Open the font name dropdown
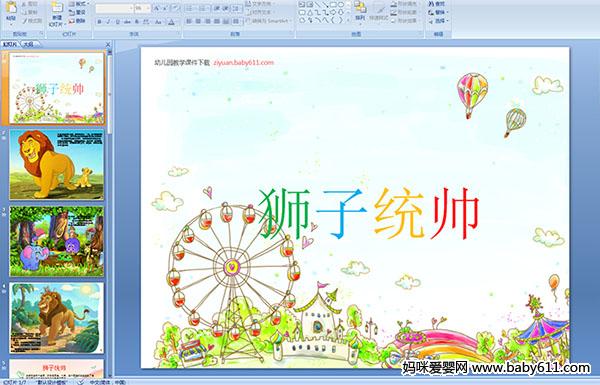Viewport: 600px width, 385px height. click(130, 8)
